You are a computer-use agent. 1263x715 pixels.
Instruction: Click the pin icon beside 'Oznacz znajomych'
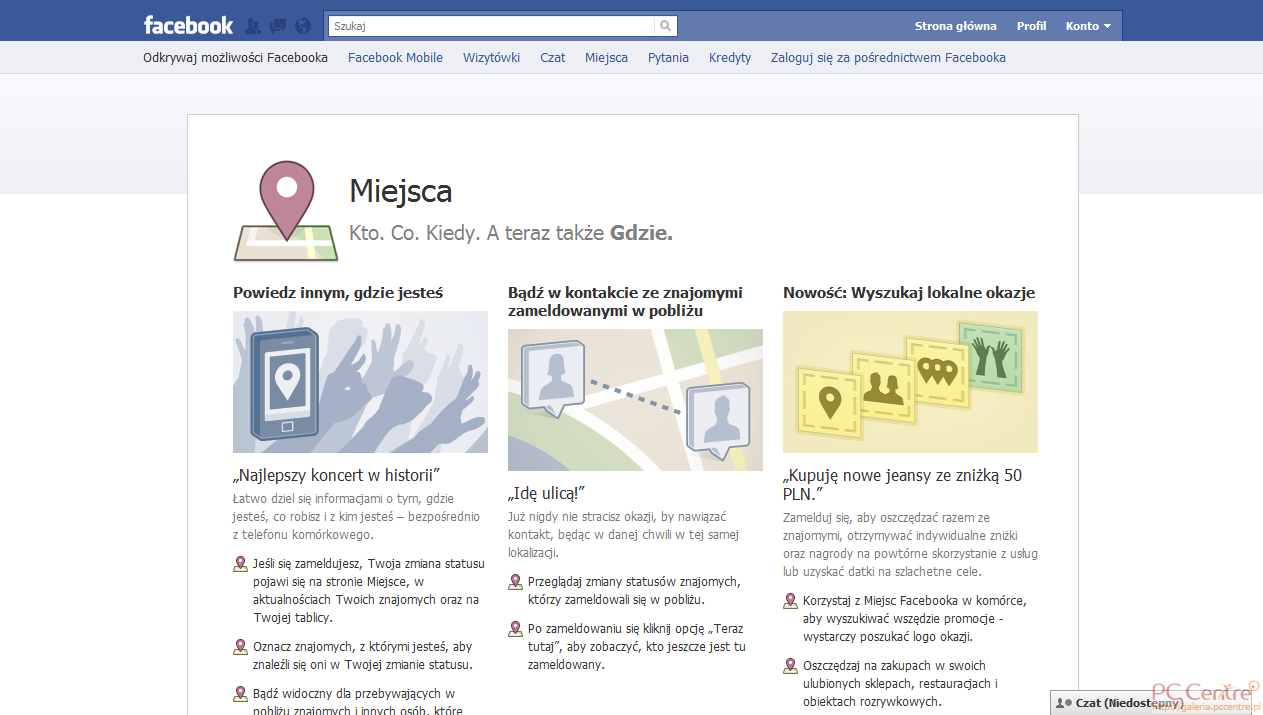(x=239, y=647)
